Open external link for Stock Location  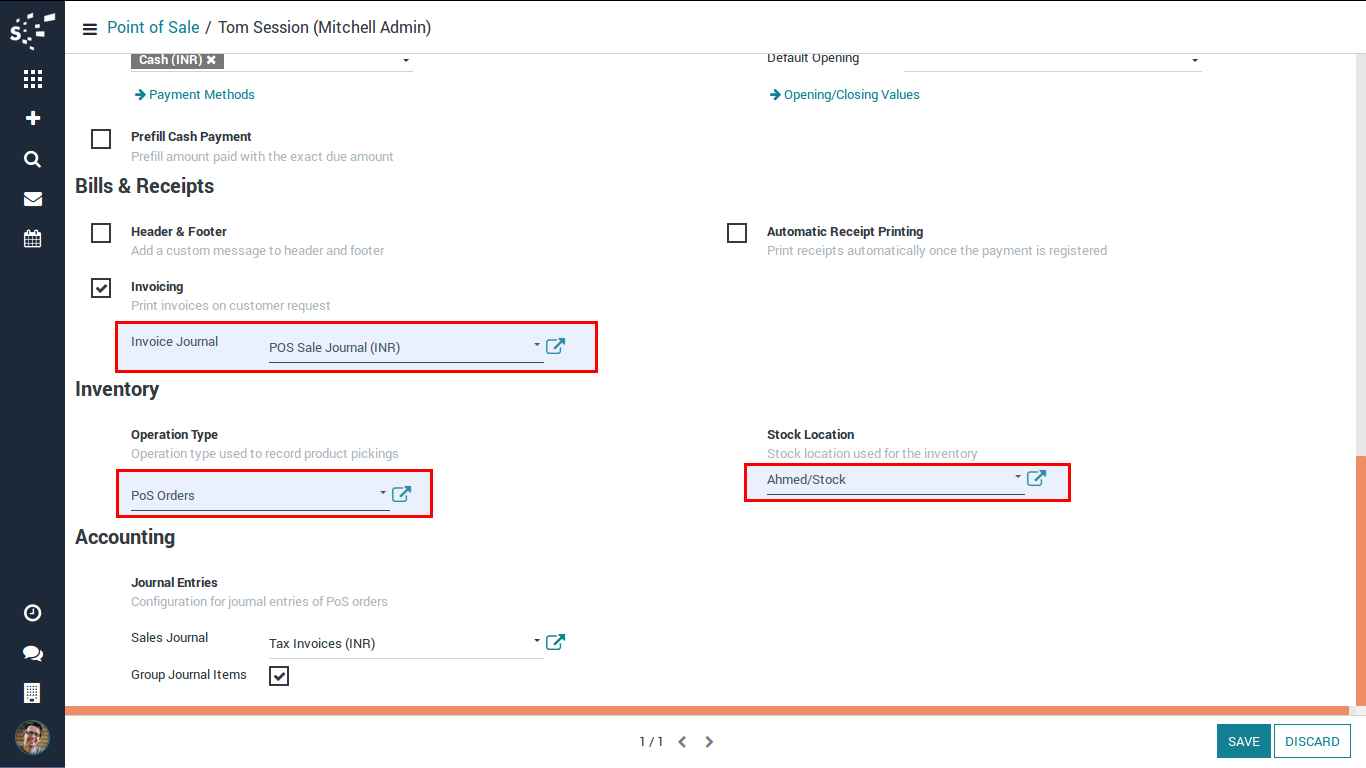pos(1036,478)
